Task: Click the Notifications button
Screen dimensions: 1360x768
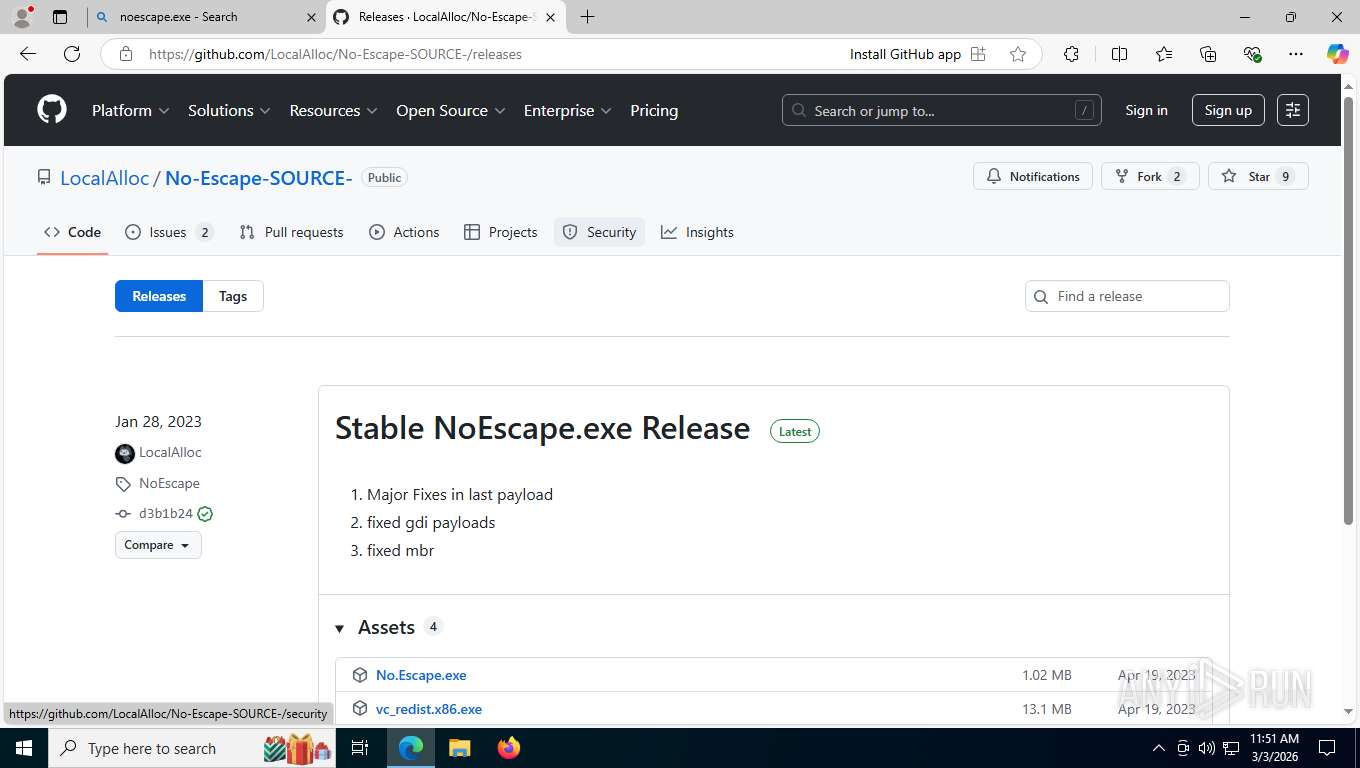Action: point(1033,176)
